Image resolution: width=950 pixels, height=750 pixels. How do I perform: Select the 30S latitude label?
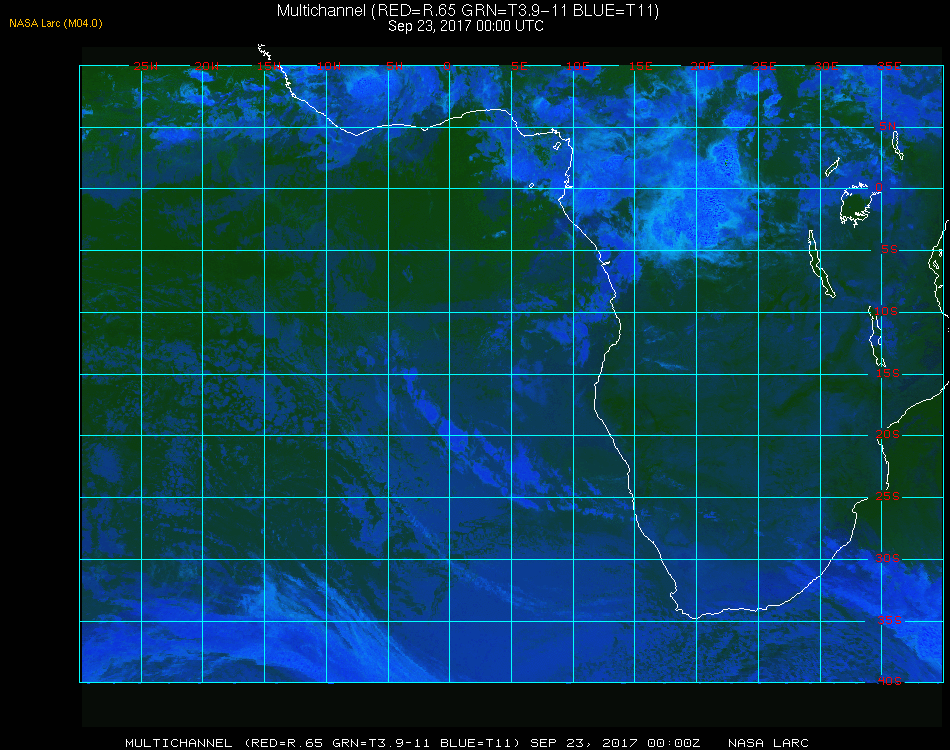pyautogui.click(x=888, y=558)
